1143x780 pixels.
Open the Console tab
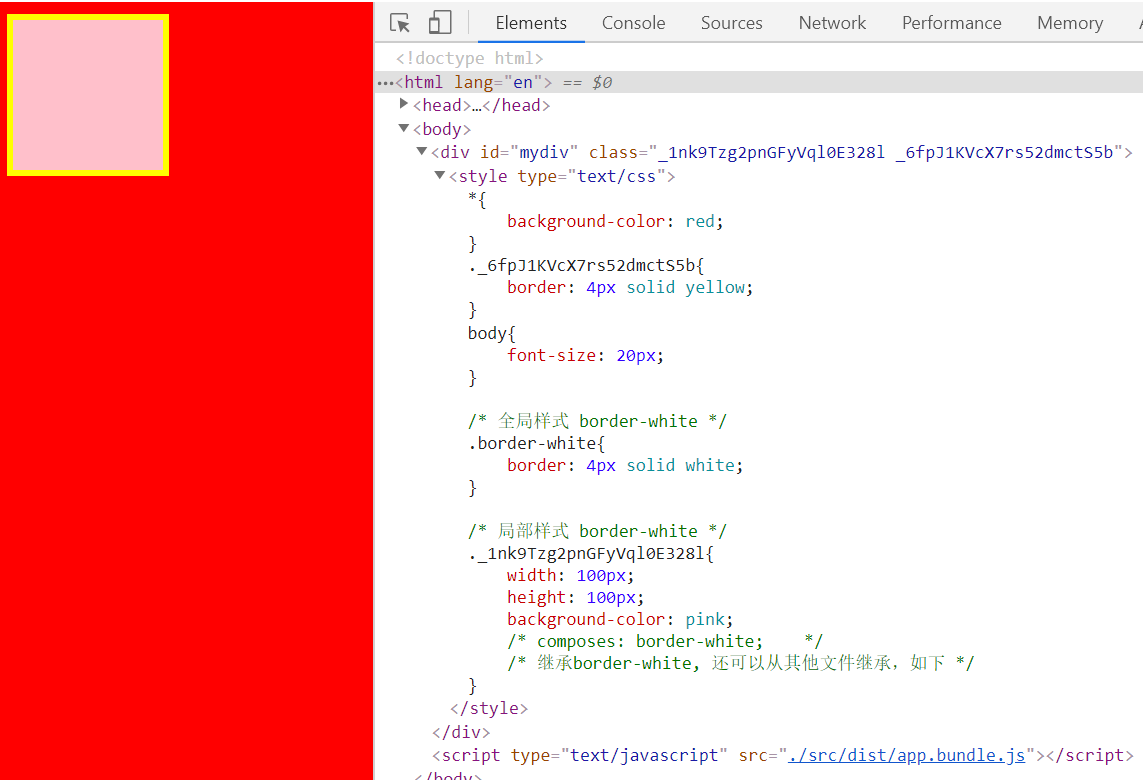[x=633, y=23]
